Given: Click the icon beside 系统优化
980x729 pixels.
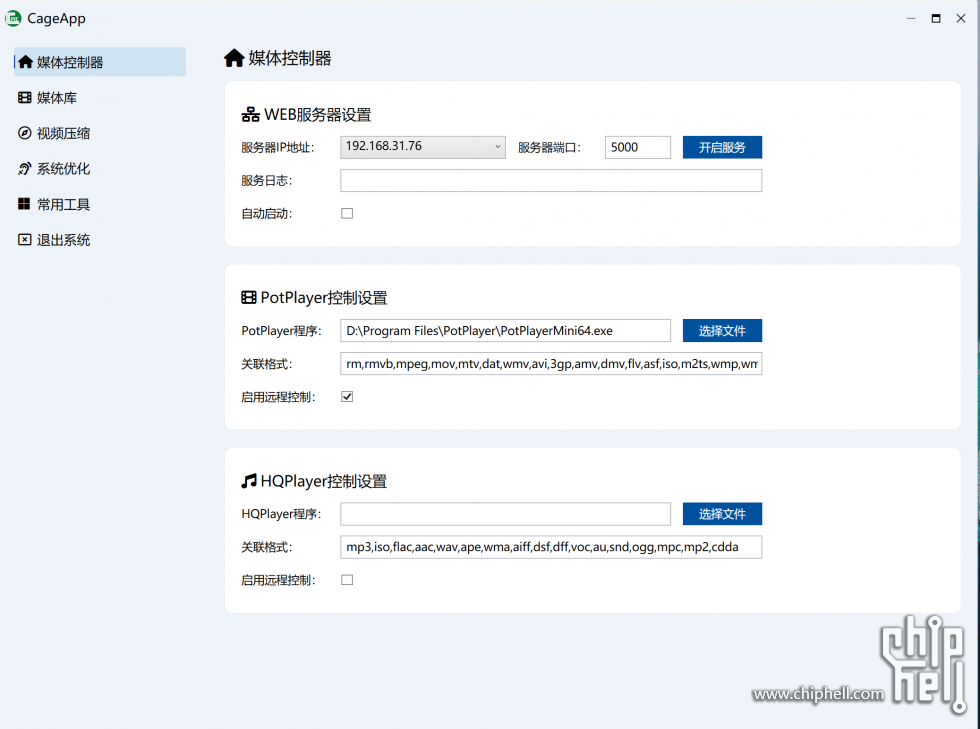Looking at the screenshot, I should pyautogui.click(x=24, y=168).
